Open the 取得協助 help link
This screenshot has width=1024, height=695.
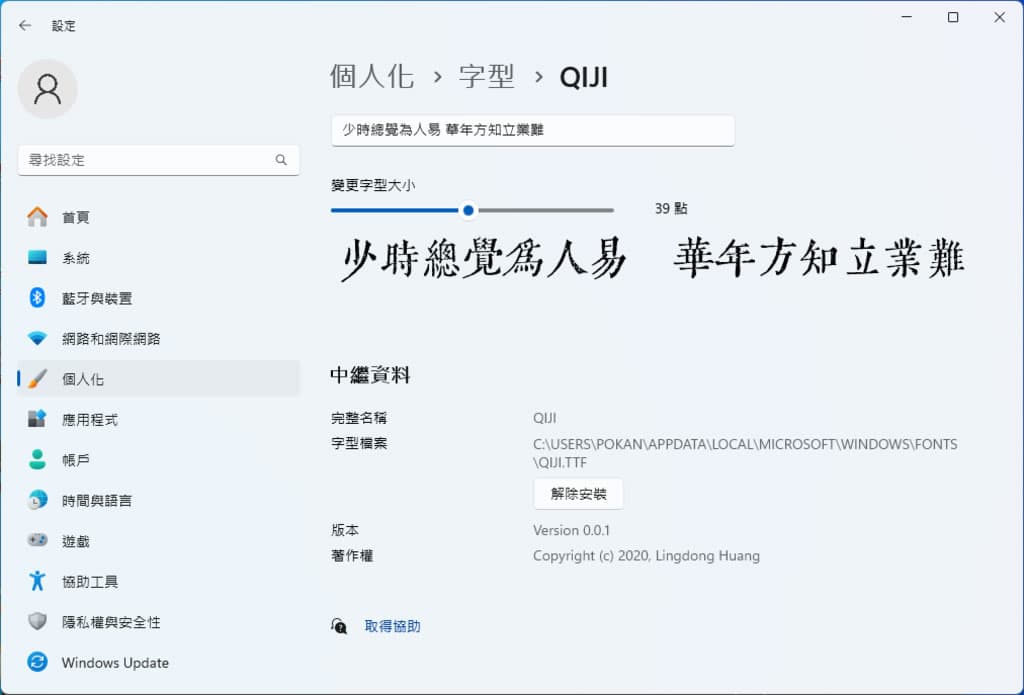pos(392,626)
